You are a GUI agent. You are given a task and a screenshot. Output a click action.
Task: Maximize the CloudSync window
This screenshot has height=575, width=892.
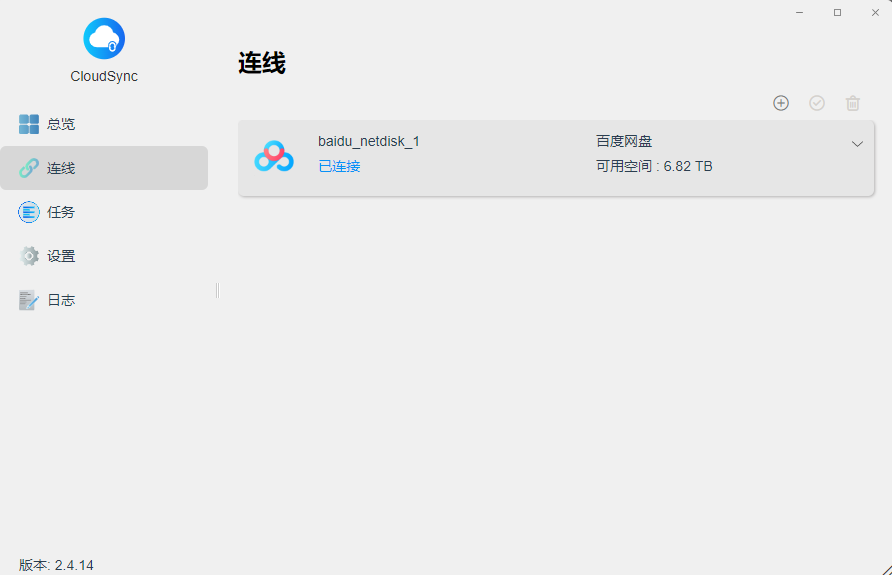(837, 12)
